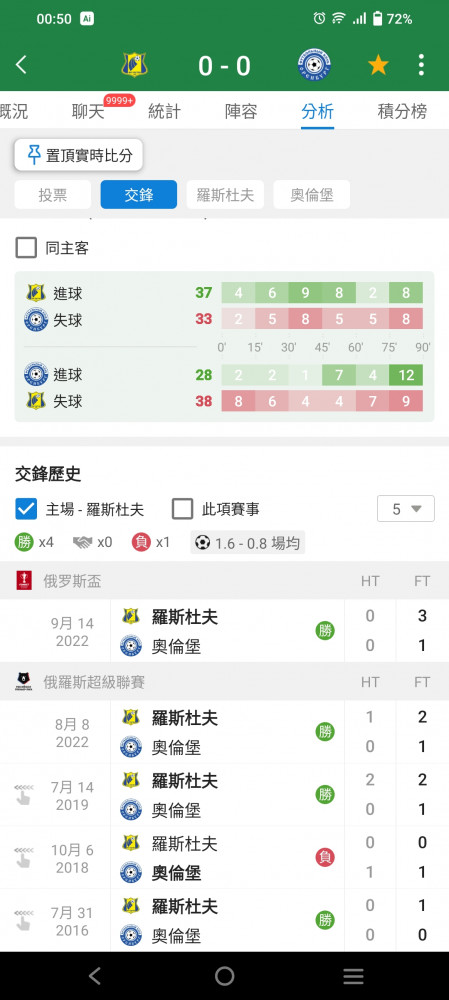Select the 奧倫堡 filter button

312,195
